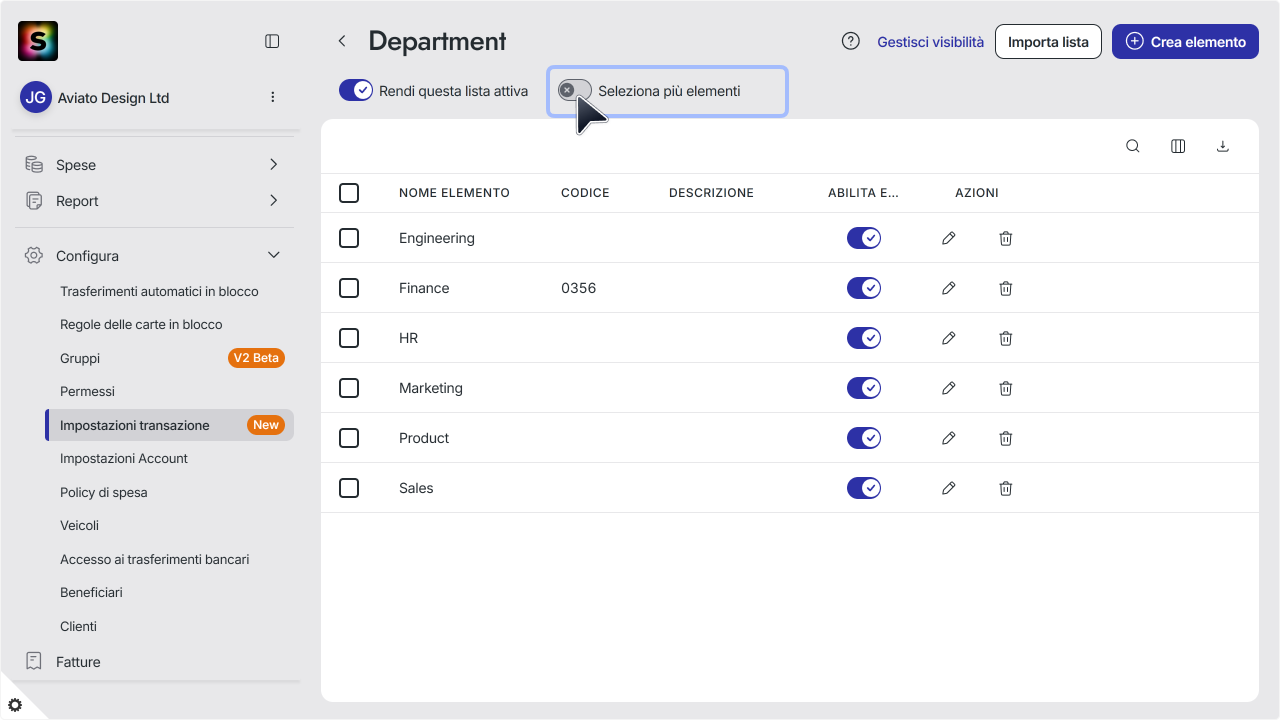Image resolution: width=1280 pixels, height=720 pixels.
Task: Open Regole delle carte in blocco
Action: tap(141, 325)
